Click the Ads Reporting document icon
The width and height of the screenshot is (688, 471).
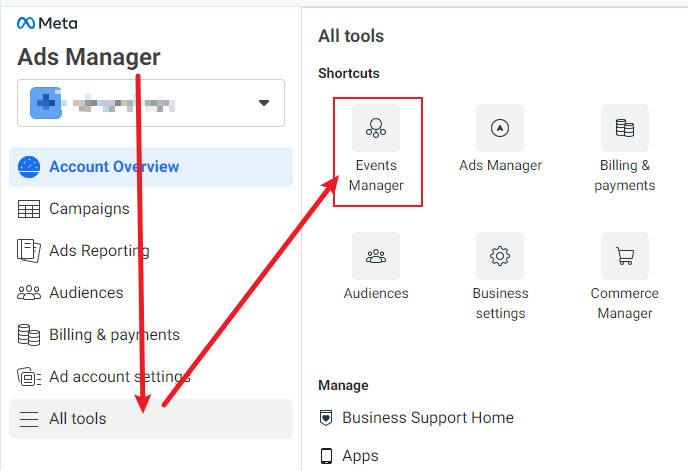(x=30, y=251)
